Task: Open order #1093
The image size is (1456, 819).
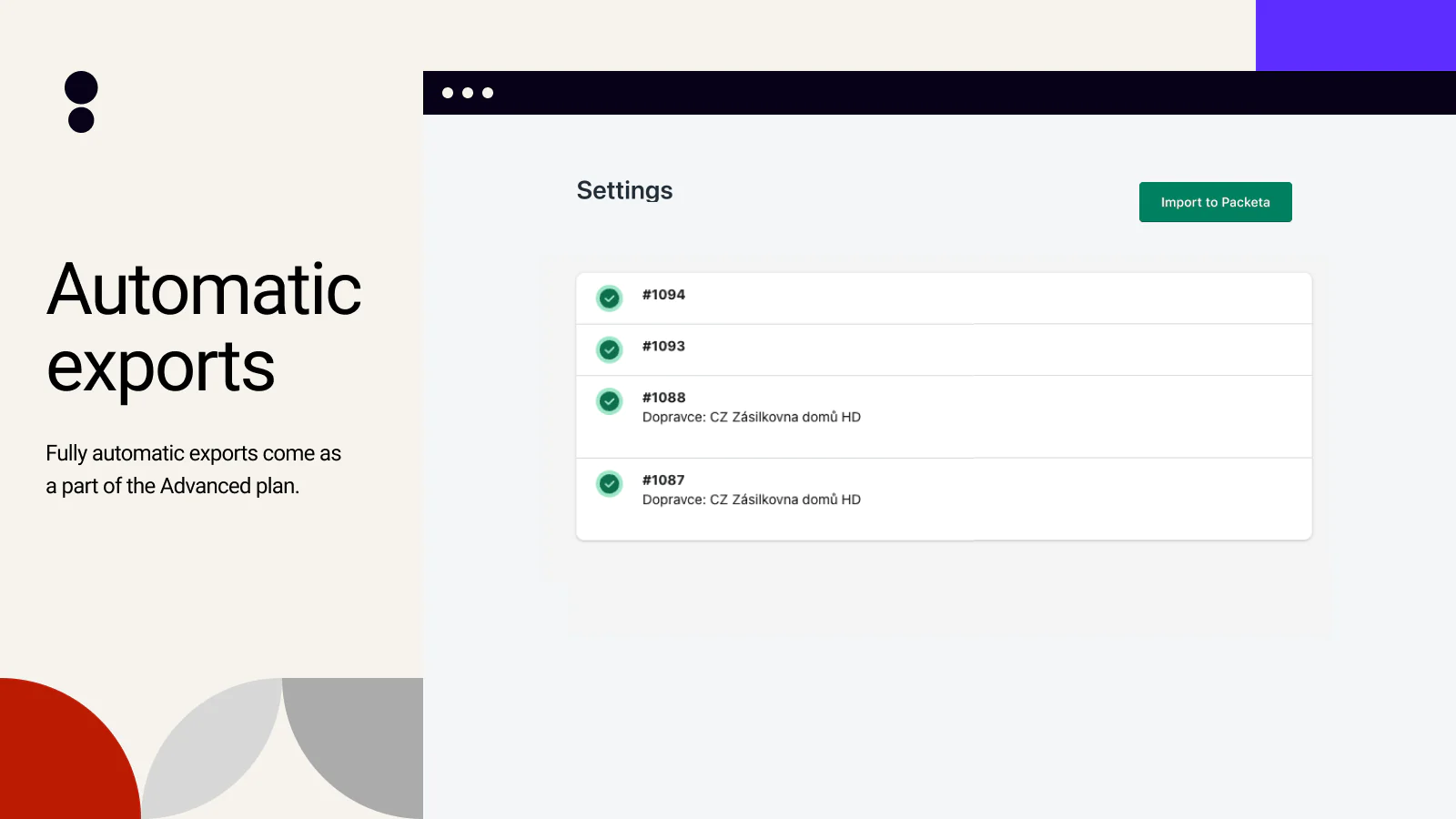Action: point(663,347)
